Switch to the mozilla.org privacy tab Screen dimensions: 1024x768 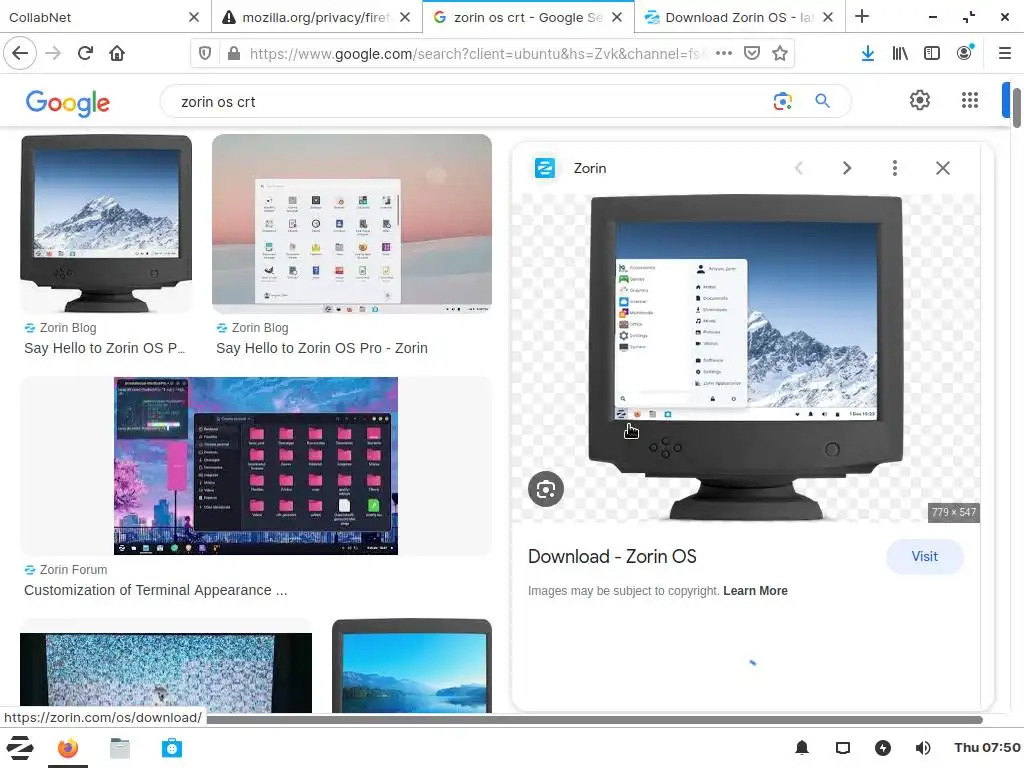[317, 17]
